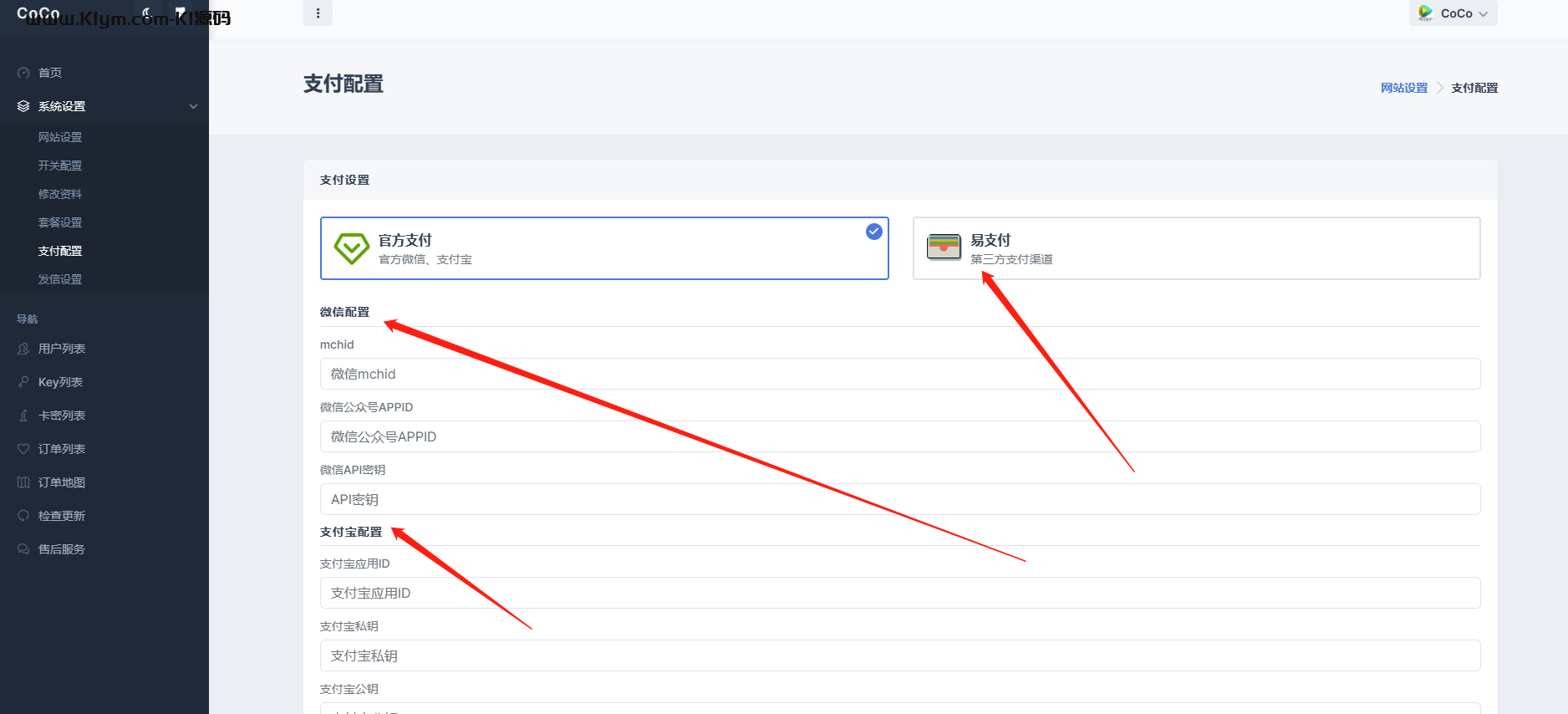Click the 首页 dashboard gauge icon
This screenshot has height=714, width=1568.
(23, 73)
